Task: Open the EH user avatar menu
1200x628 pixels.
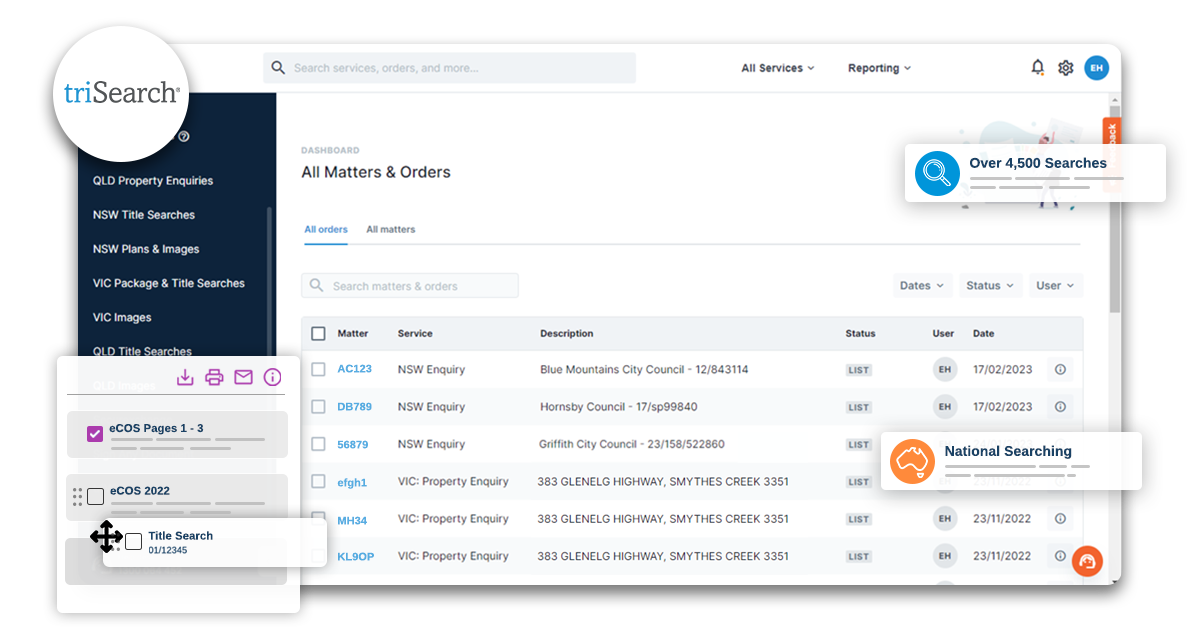Action: tap(1097, 68)
